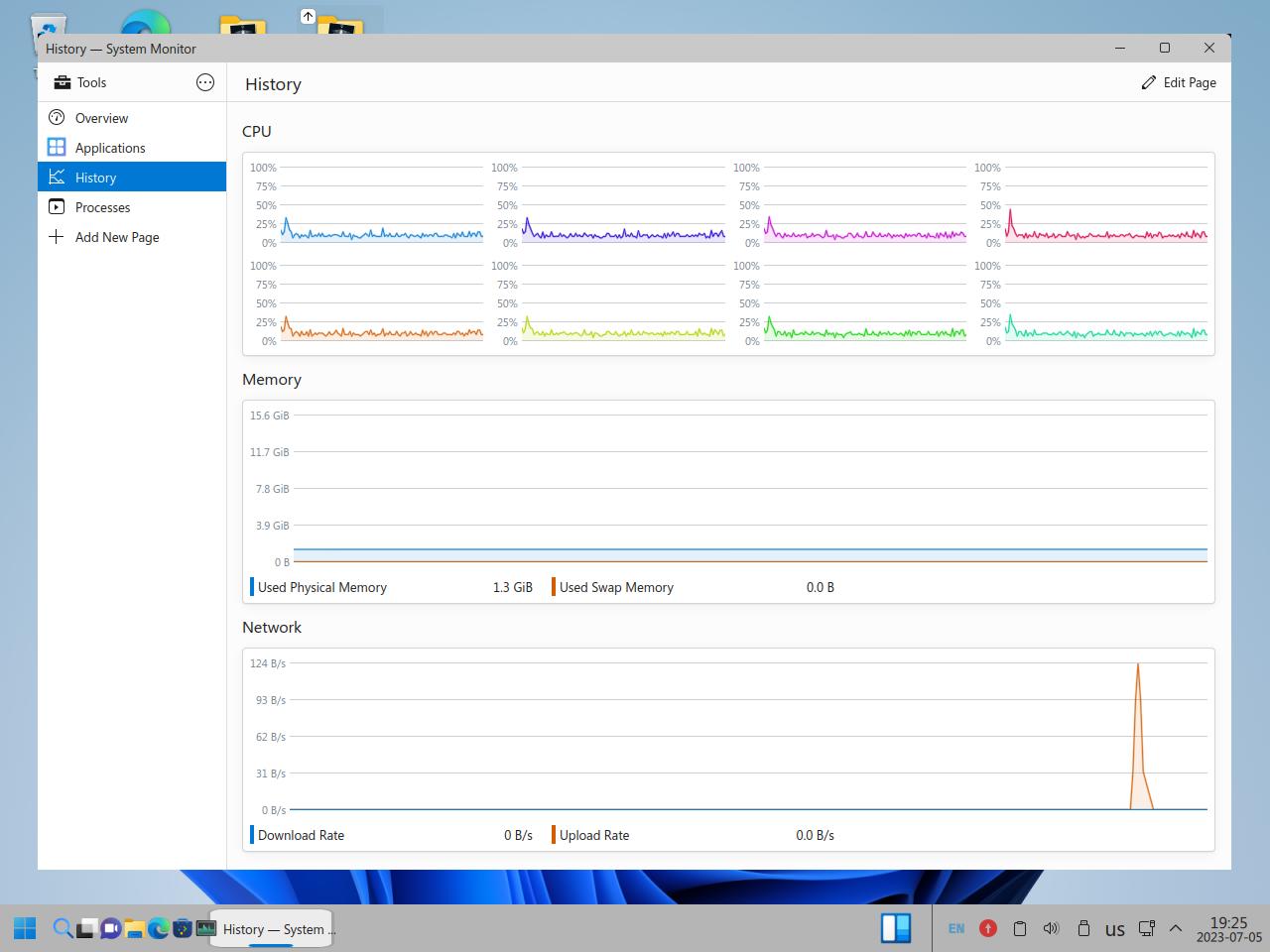Viewport: 1270px width, 952px height.
Task: Click the History — System Monitor taskbar button
Action: [270, 929]
